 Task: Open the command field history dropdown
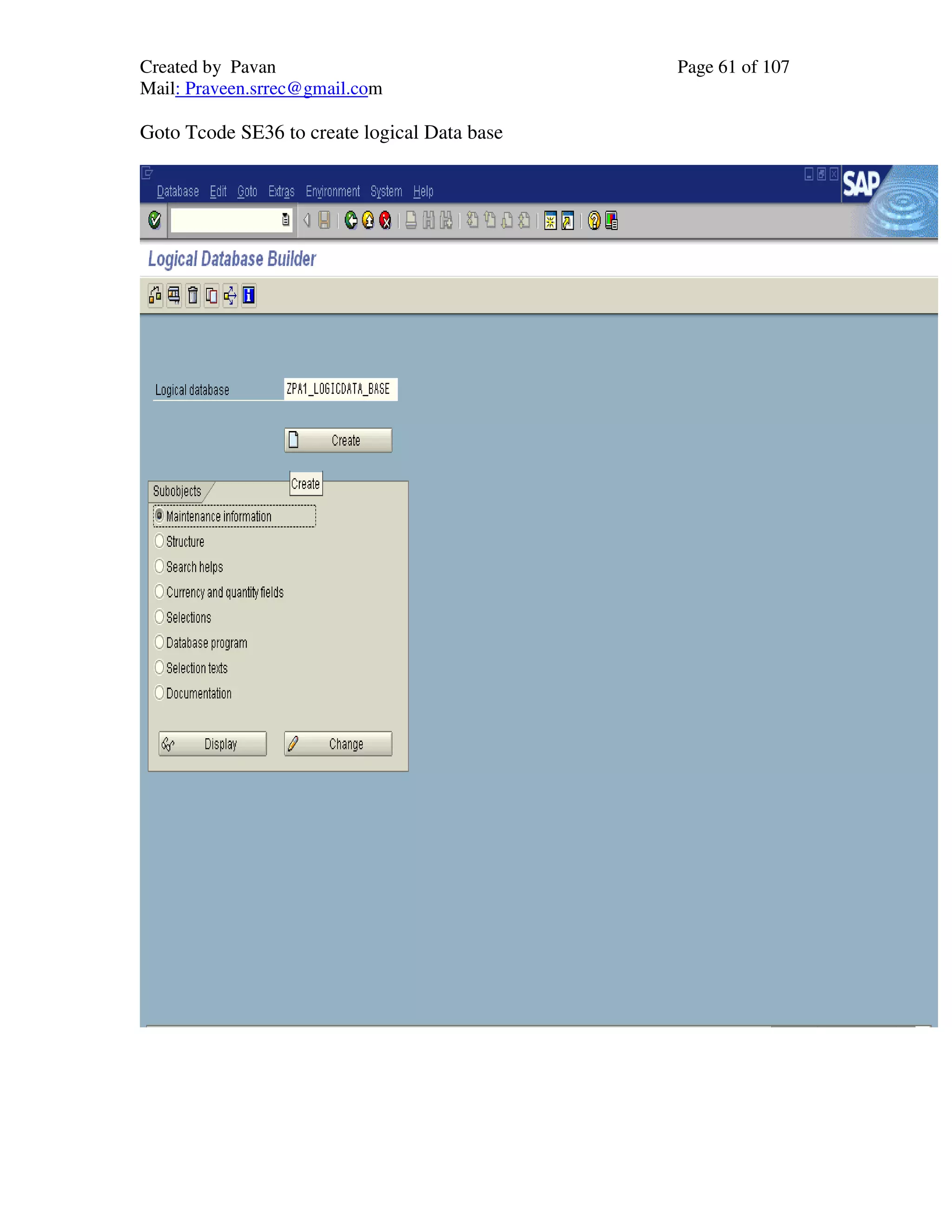(x=285, y=220)
